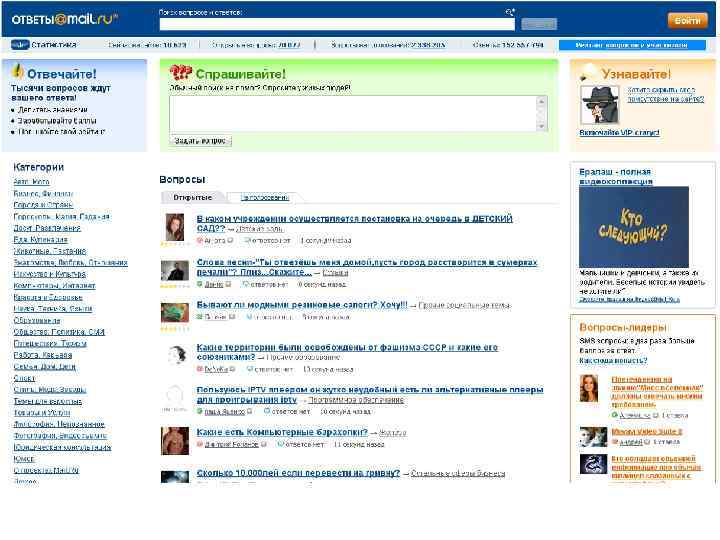720x540 pixels.
Task: Open the Компьютеры, Интернет category
Action: click(54, 285)
